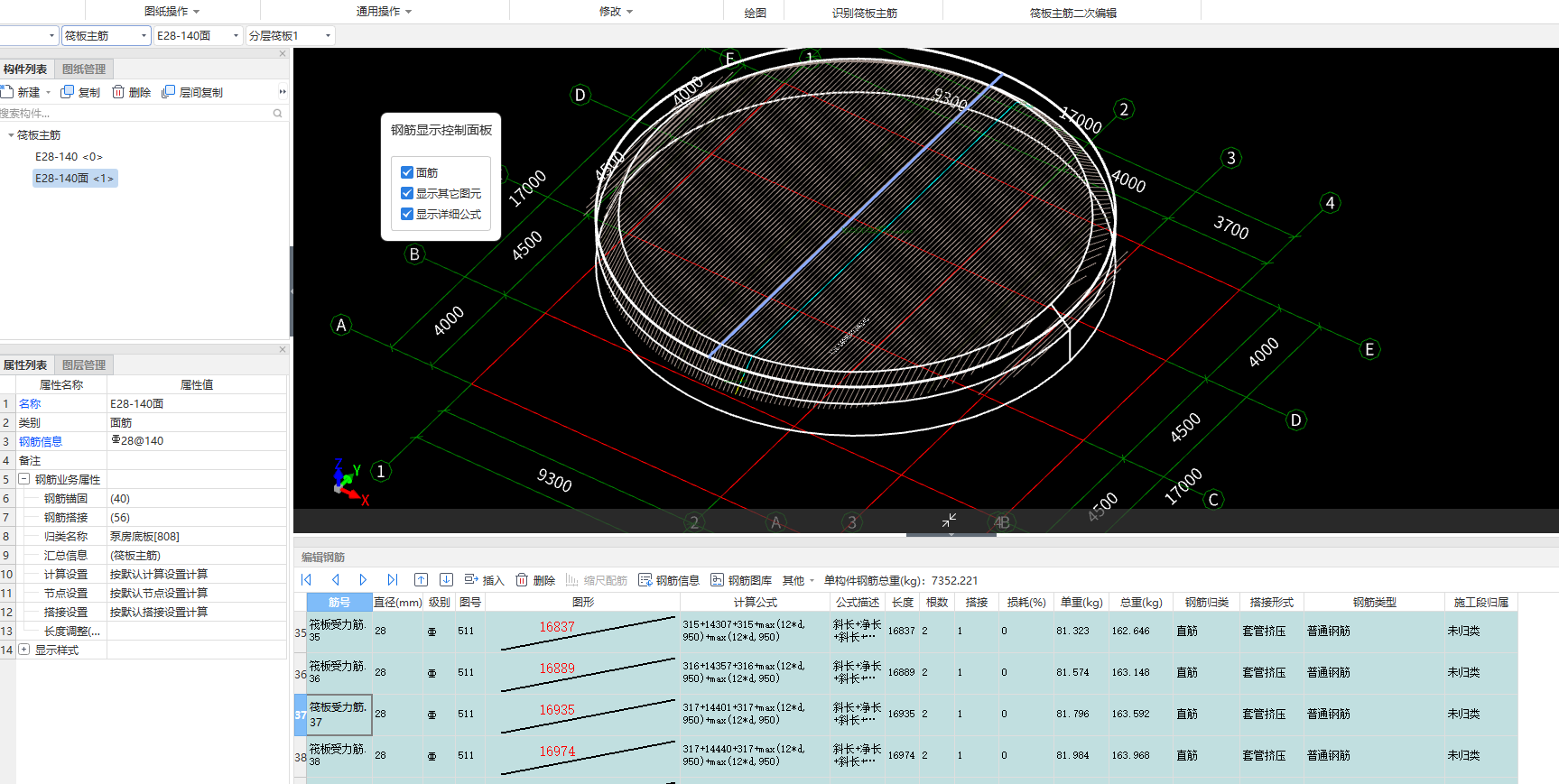Select E28-140面 <1> in tree
The width and height of the screenshot is (1559, 784).
point(74,179)
